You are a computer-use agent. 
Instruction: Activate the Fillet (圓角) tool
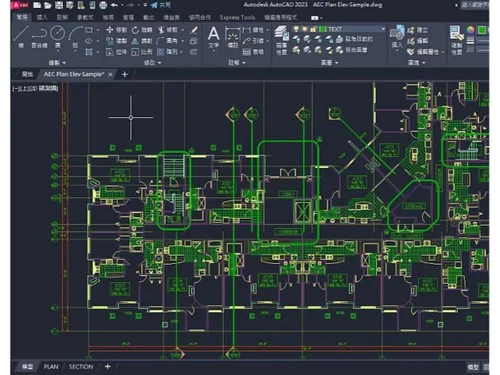(x=167, y=41)
